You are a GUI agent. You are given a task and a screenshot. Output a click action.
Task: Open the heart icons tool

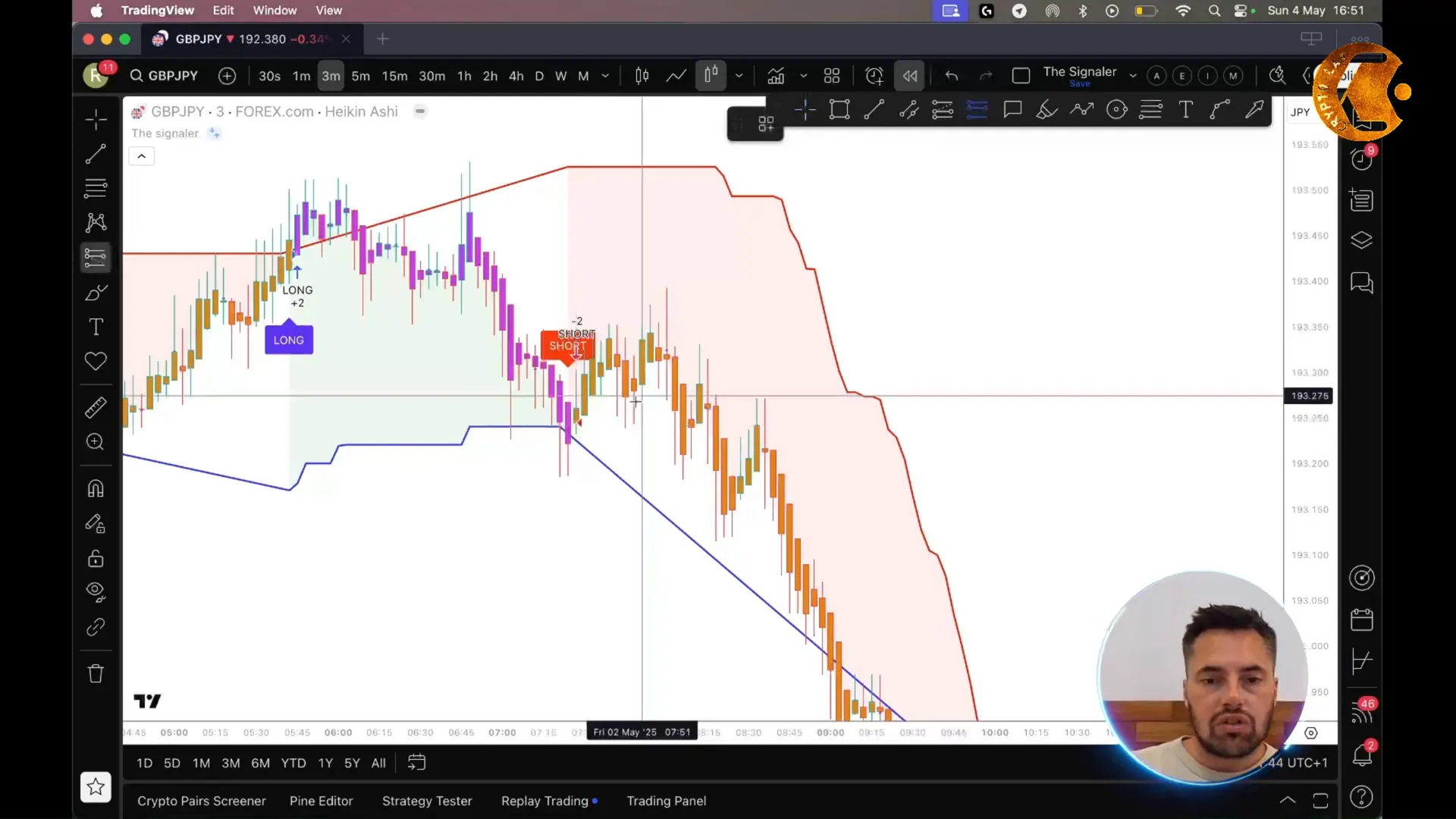point(96,362)
